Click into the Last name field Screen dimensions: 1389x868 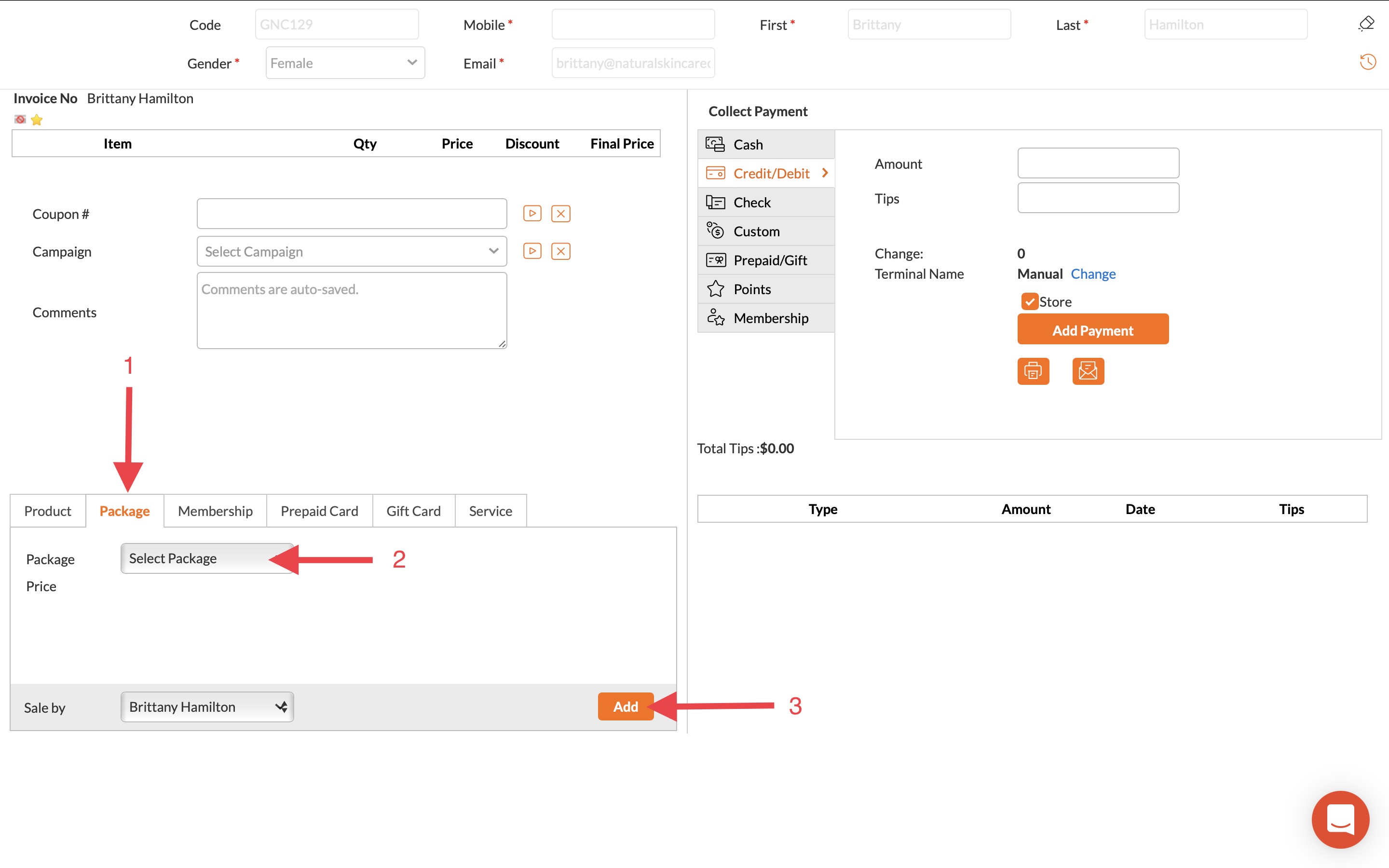(x=1226, y=24)
